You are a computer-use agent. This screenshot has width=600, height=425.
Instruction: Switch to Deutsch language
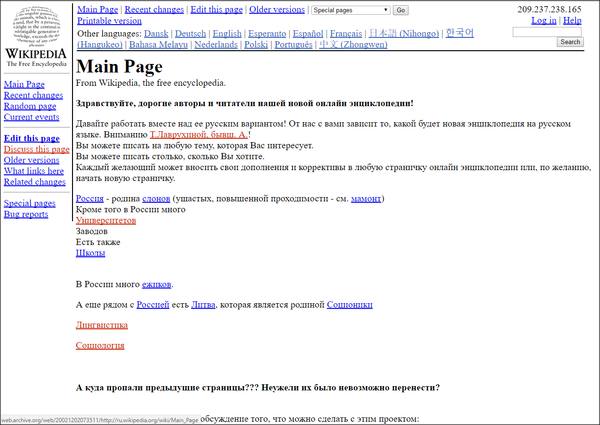click(191, 34)
